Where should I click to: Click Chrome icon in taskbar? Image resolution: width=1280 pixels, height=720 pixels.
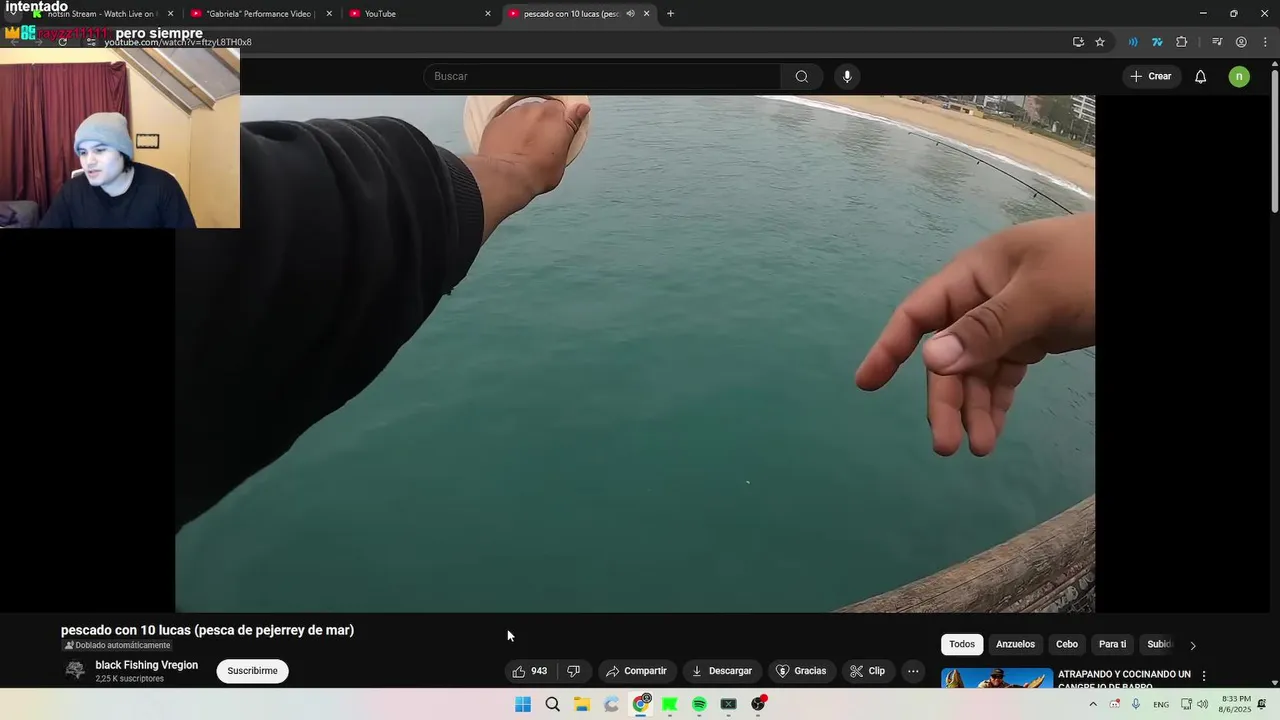pos(641,704)
